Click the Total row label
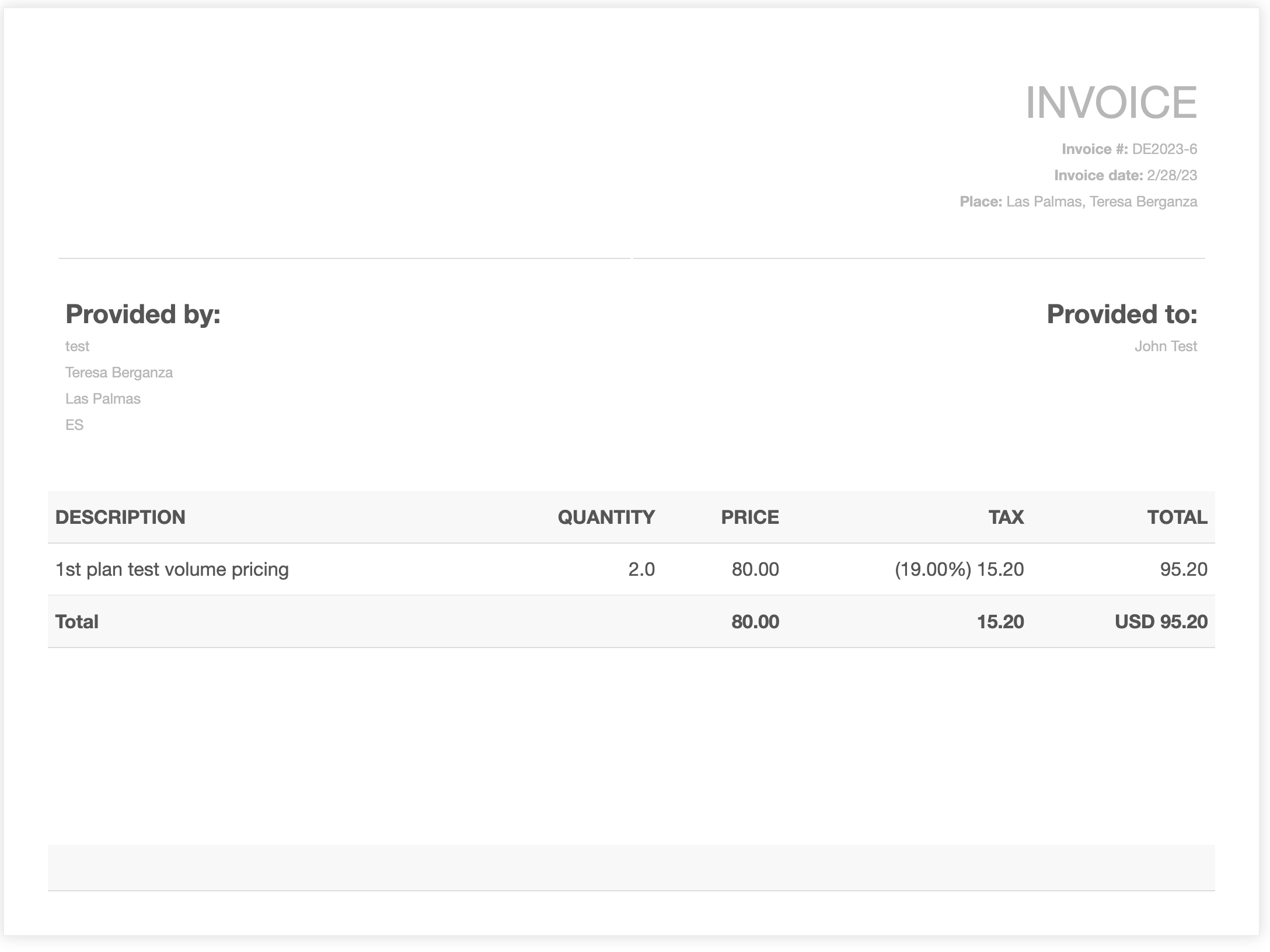 [76, 622]
